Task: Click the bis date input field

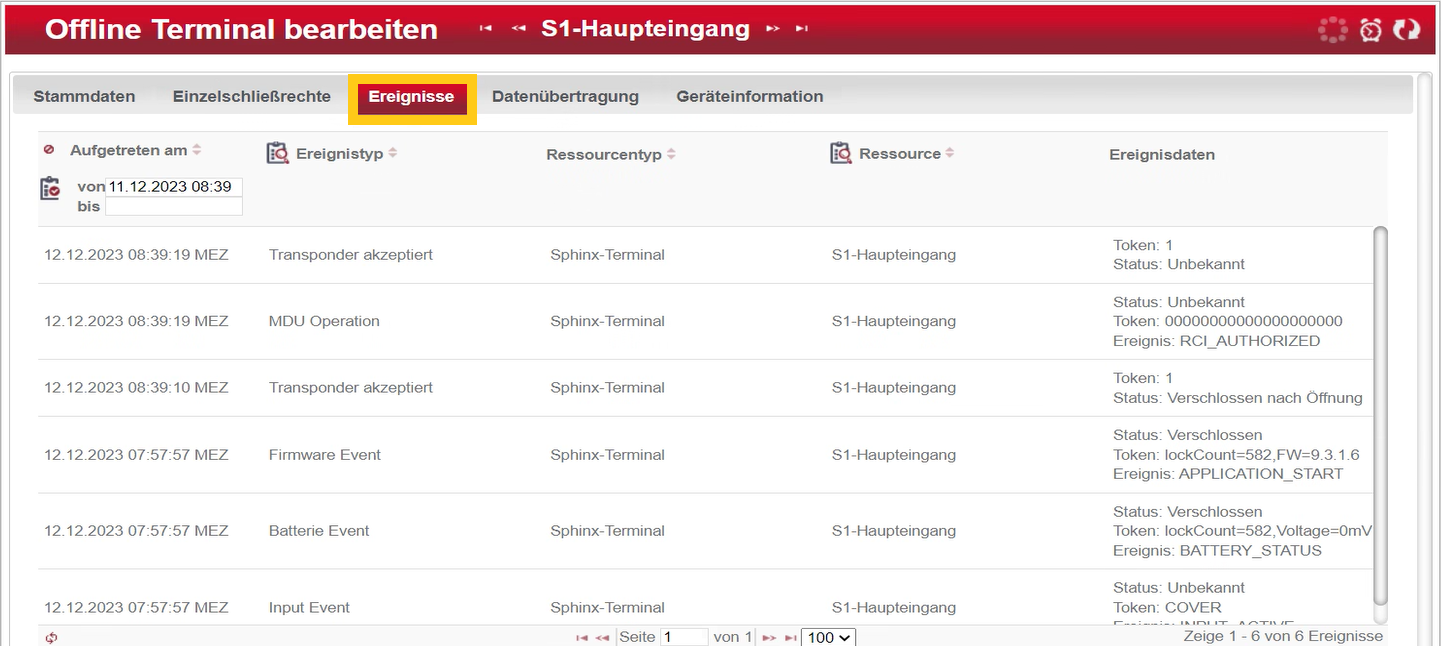Action: [x=173, y=206]
